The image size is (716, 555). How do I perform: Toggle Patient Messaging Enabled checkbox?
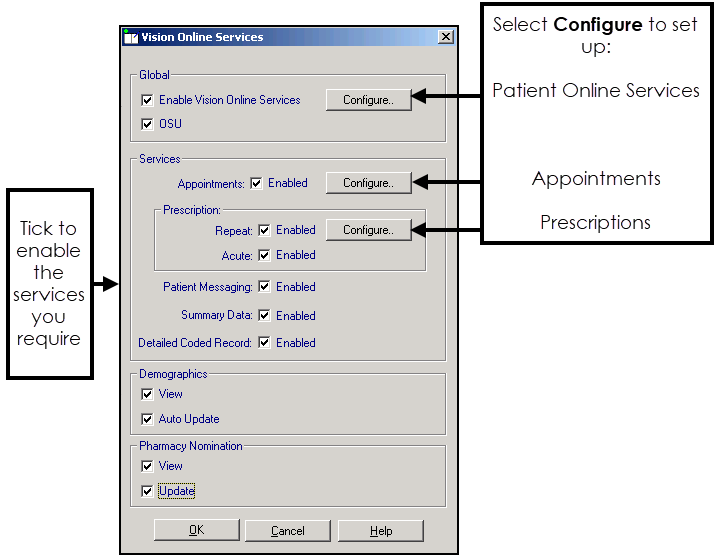(265, 287)
